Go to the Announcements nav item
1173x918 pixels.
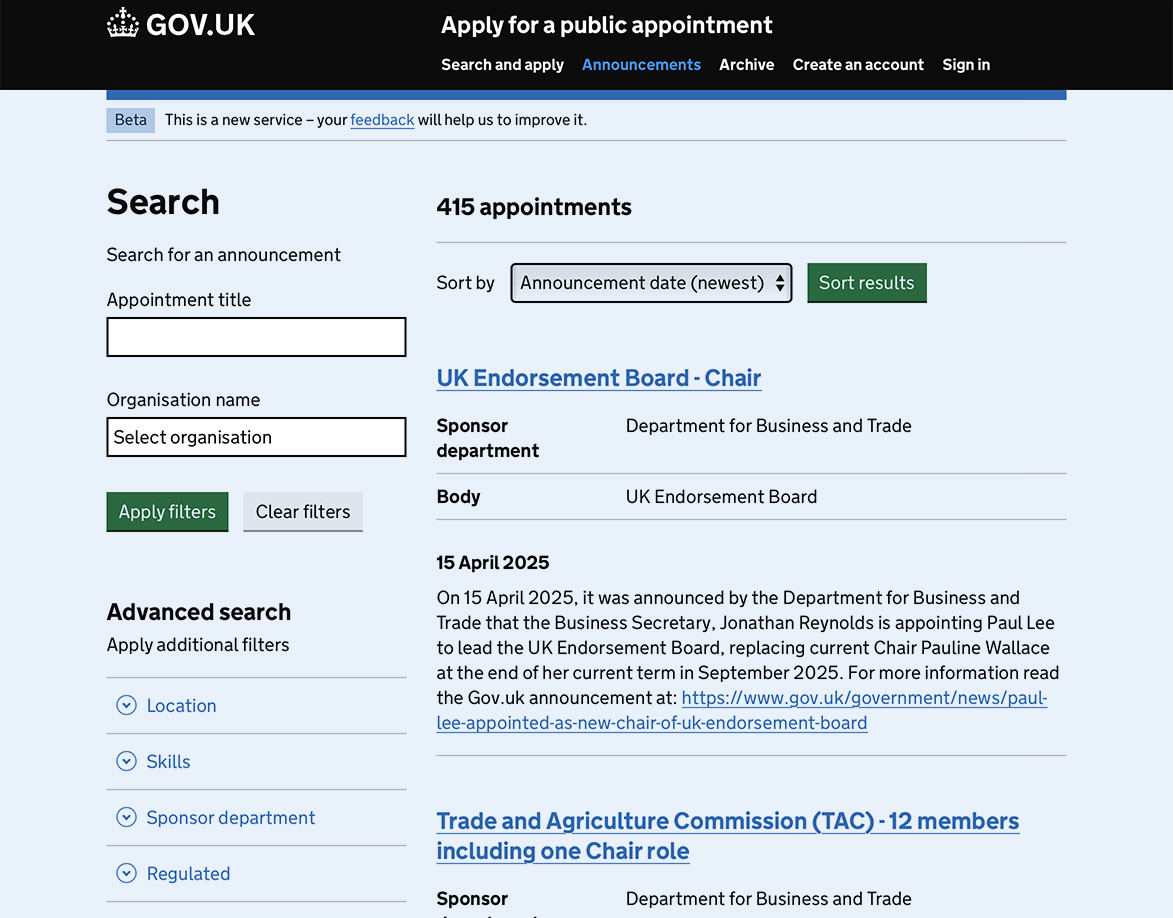(641, 65)
